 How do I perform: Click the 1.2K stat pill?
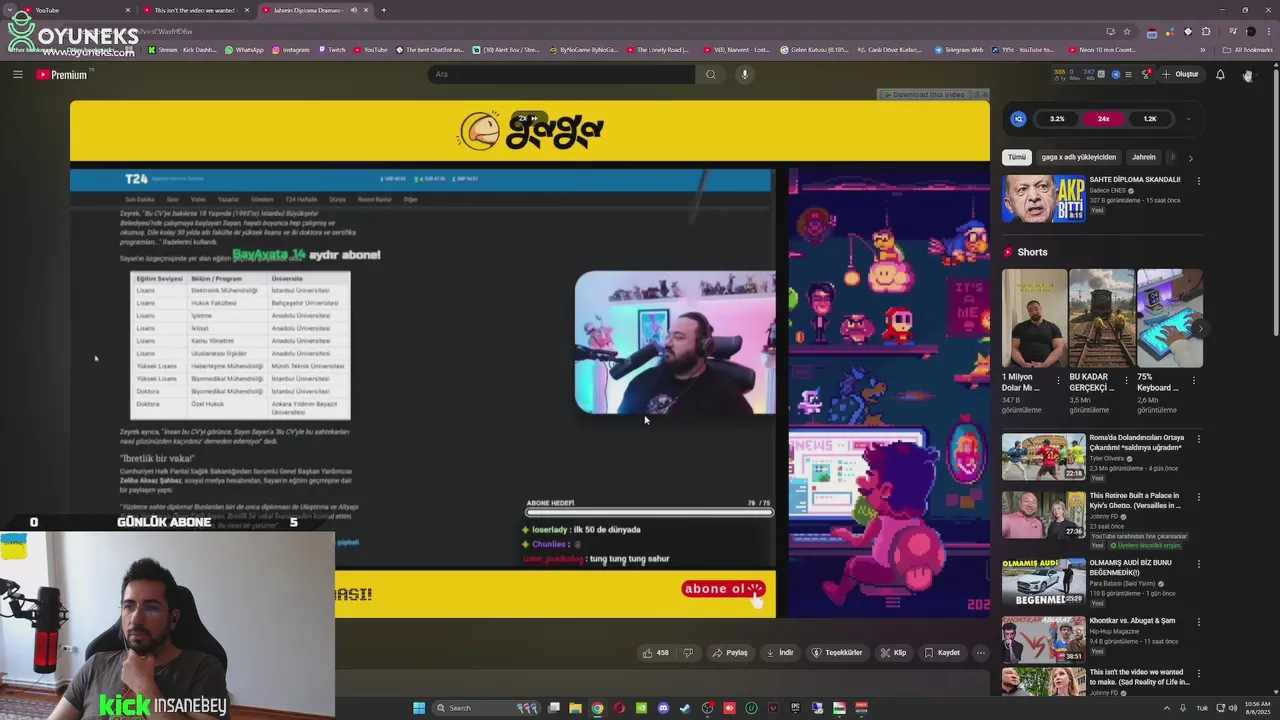(x=1150, y=119)
